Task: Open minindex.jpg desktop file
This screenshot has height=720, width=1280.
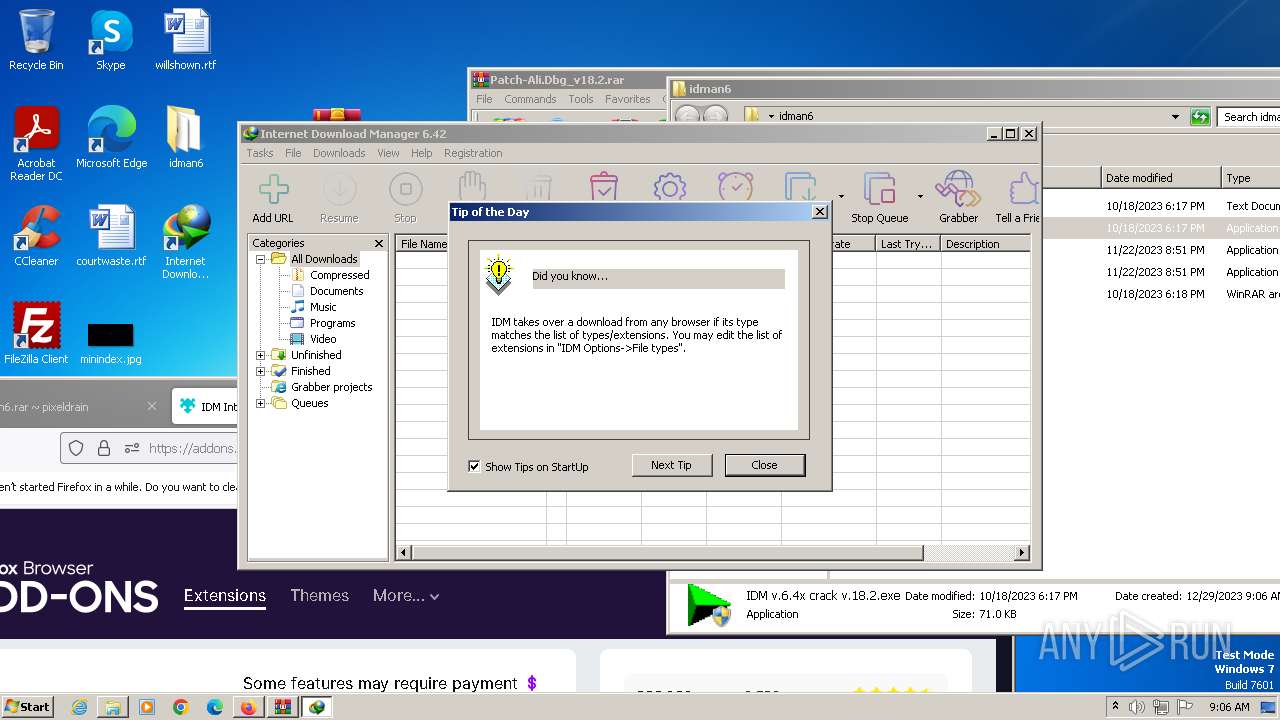Action: pyautogui.click(x=111, y=341)
